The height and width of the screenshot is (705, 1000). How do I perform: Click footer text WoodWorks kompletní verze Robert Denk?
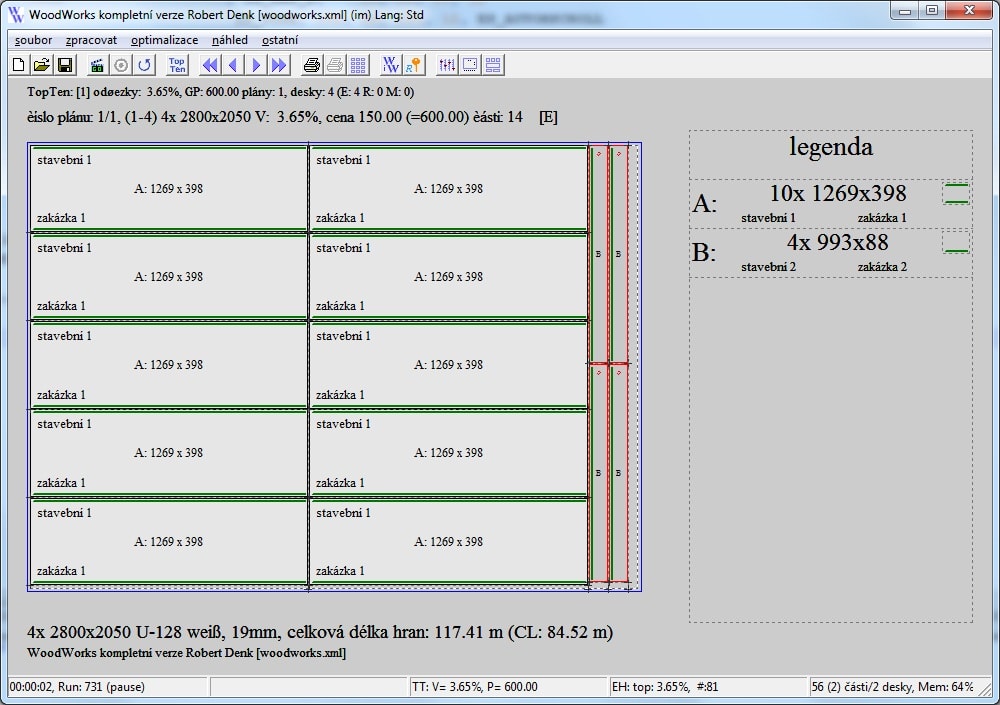point(186,653)
